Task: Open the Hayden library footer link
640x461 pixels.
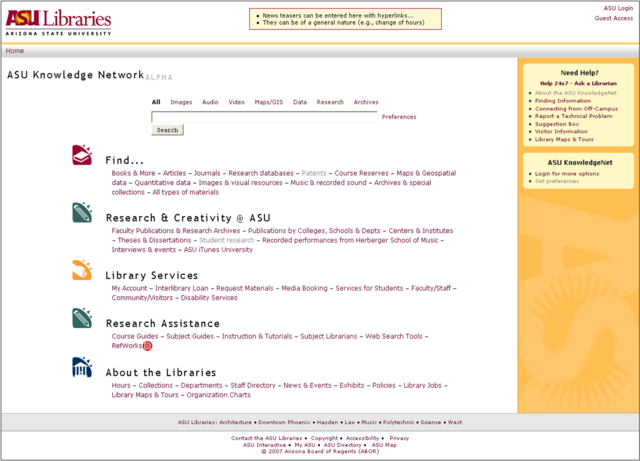Action: coord(327,423)
